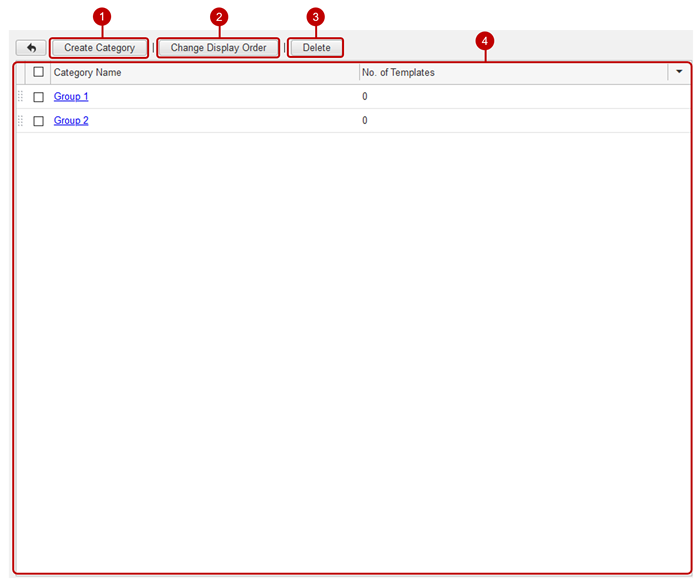700x585 pixels.
Task: Select red callout marker 3 above Delete
Action: [x=316, y=17]
